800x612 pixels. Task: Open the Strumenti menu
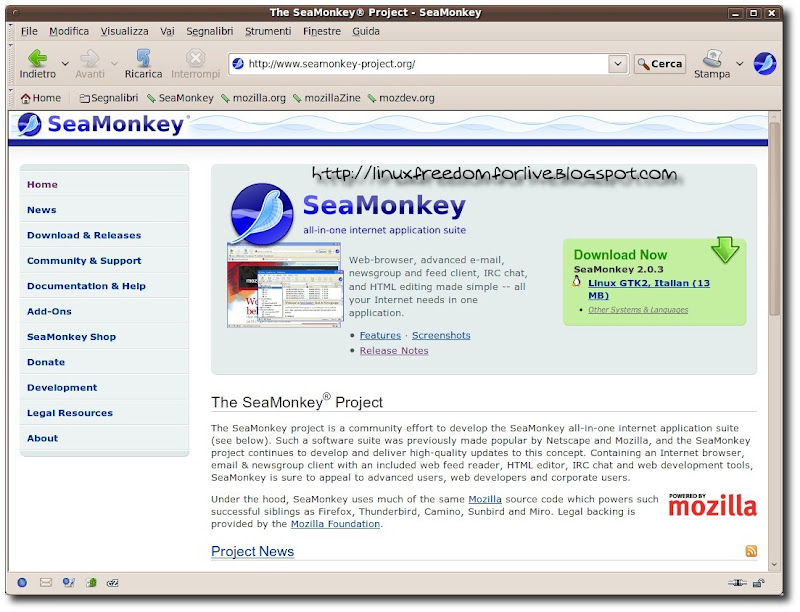click(x=268, y=31)
